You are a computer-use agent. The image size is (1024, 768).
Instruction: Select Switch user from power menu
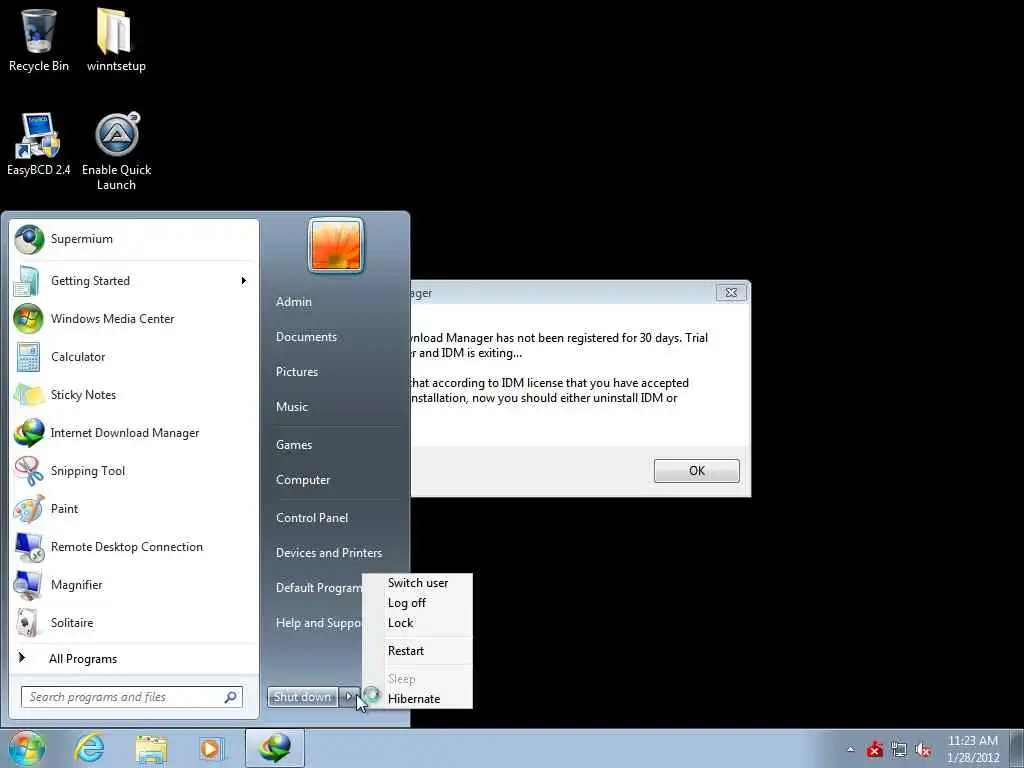coord(418,583)
